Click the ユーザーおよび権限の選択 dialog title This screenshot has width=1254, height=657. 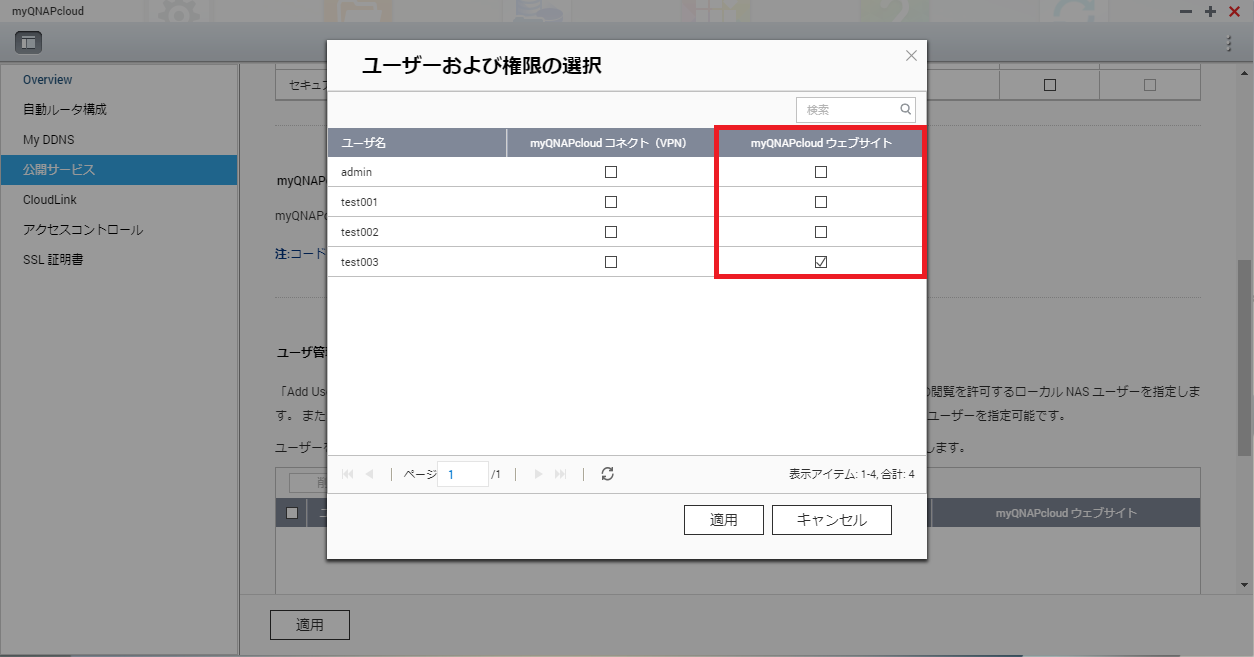pyautogui.click(x=481, y=67)
